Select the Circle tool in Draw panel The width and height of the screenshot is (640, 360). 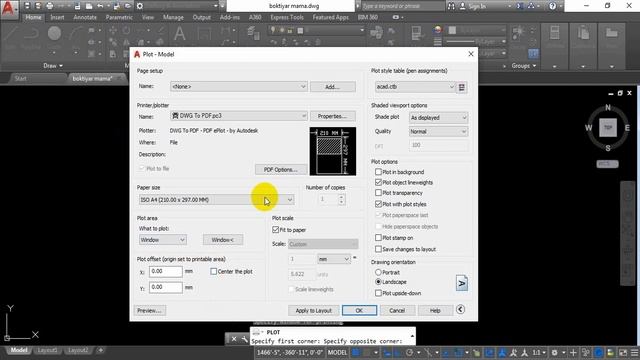54,33
